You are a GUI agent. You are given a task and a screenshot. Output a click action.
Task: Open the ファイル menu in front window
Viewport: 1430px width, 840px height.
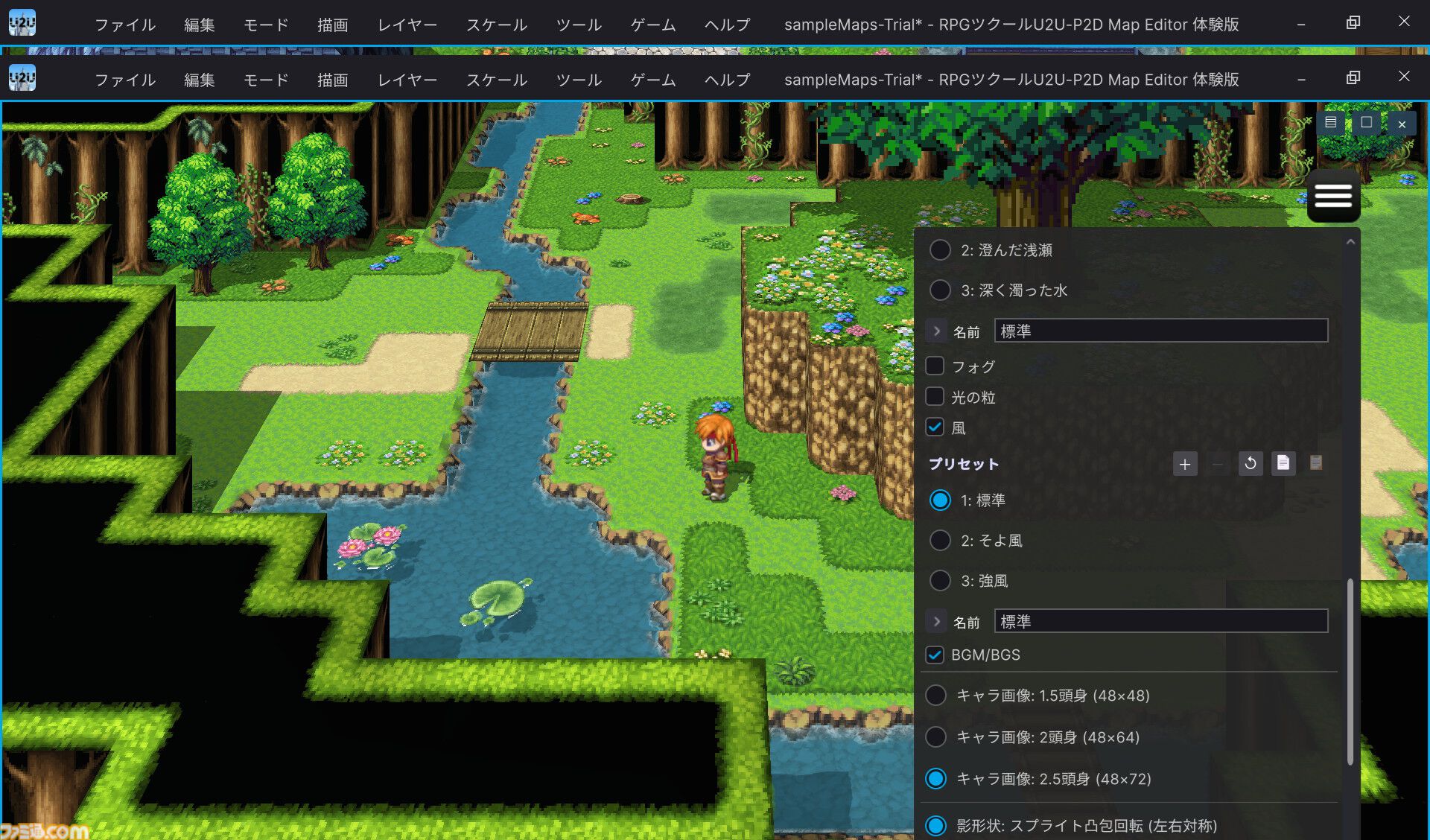[x=125, y=80]
